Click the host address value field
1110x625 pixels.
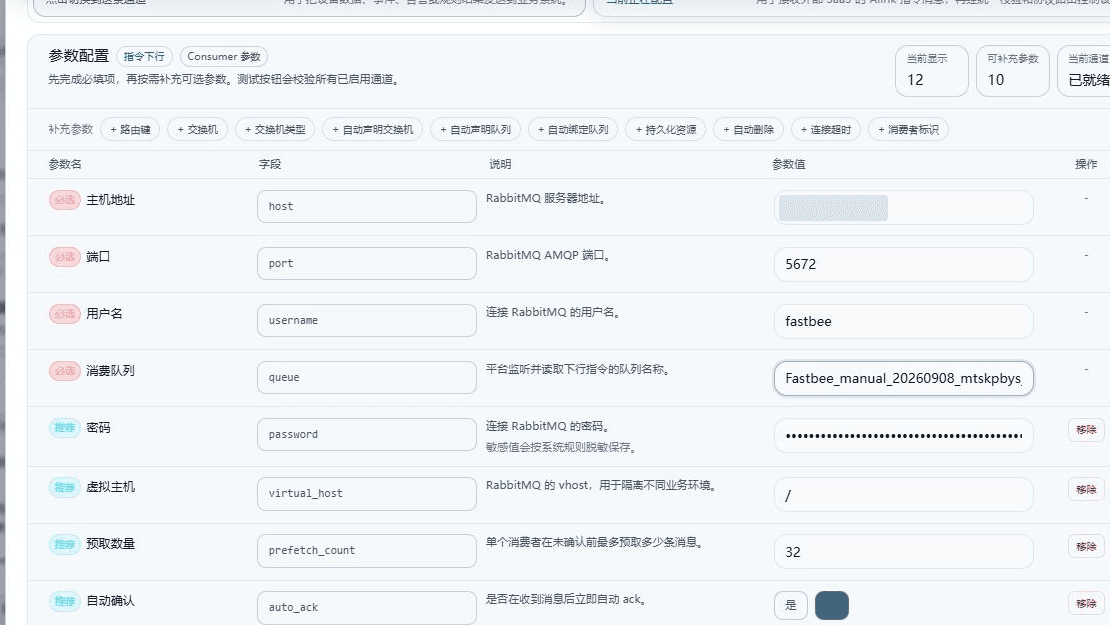[x=904, y=207]
